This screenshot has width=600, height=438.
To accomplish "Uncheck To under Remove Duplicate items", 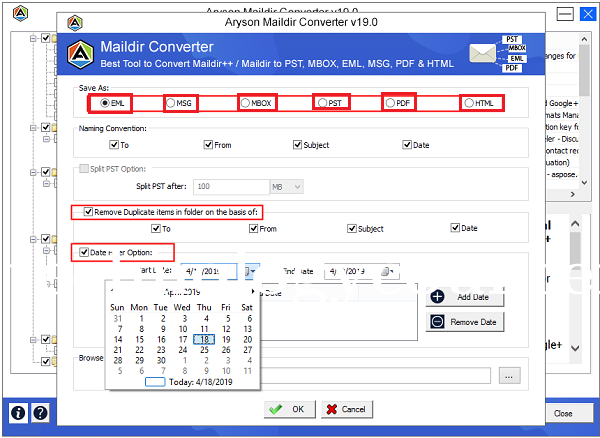I will point(156,228).
